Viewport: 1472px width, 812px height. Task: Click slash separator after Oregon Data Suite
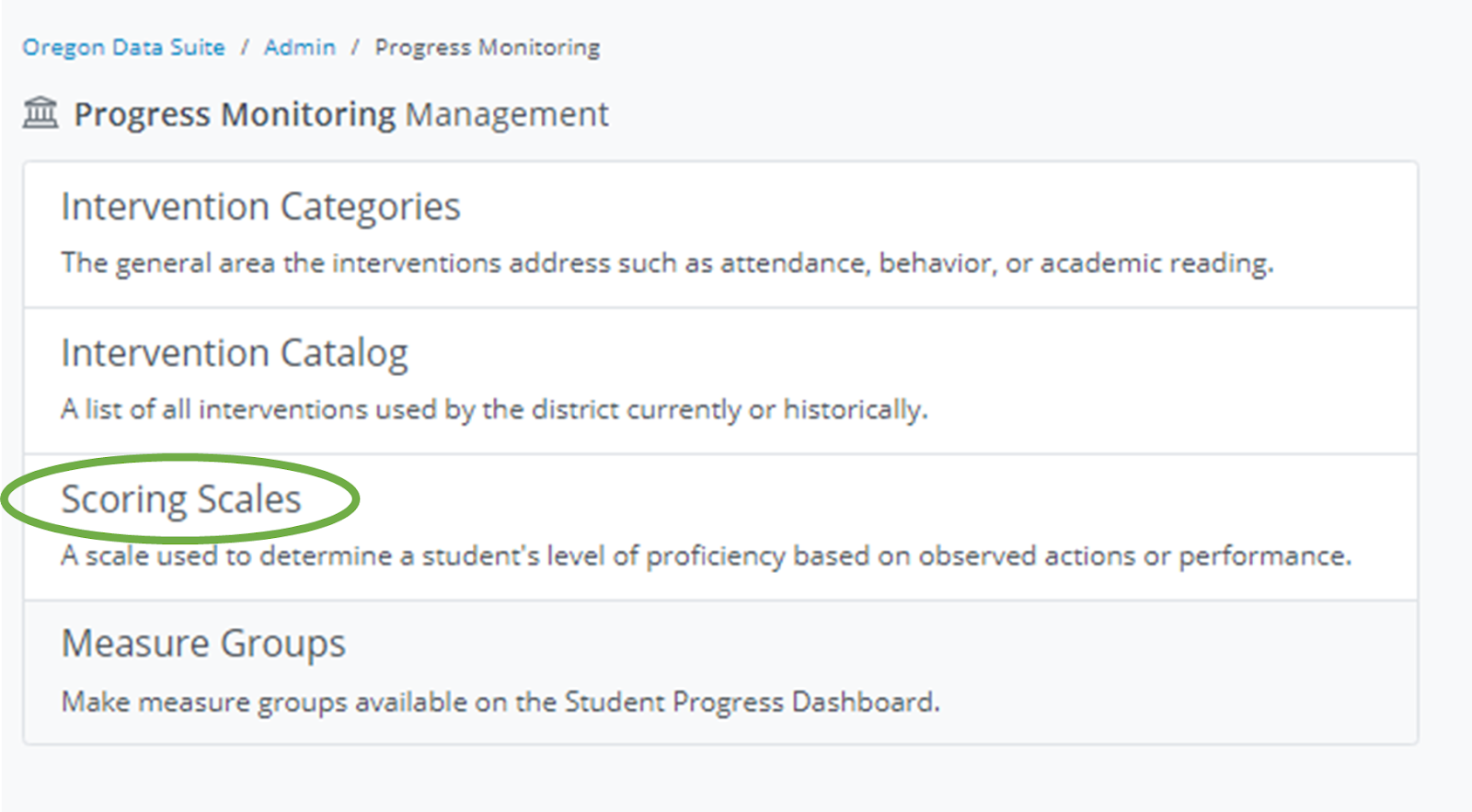click(x=245, y=47)
